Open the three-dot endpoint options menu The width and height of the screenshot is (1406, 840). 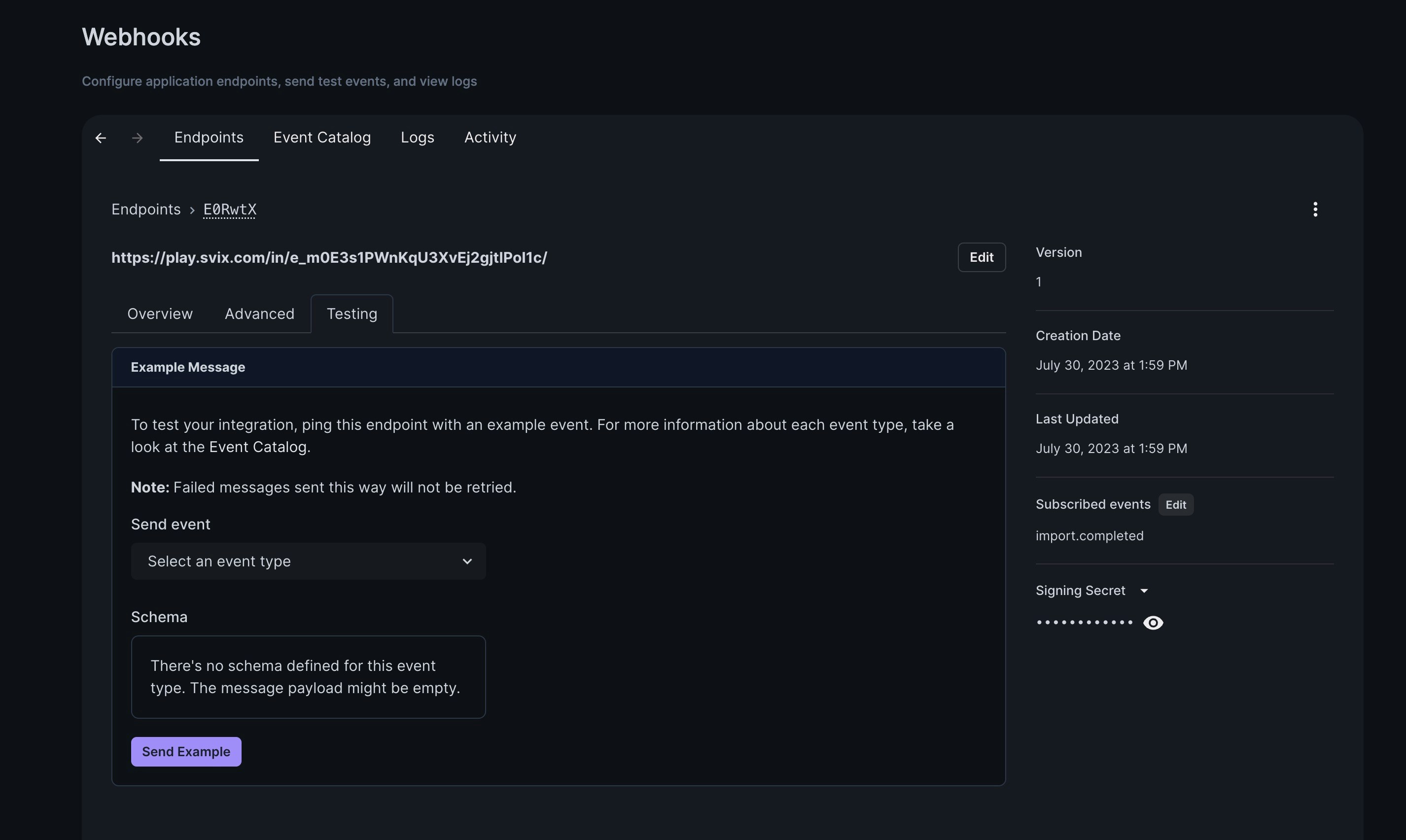[x=1315, y=210]
